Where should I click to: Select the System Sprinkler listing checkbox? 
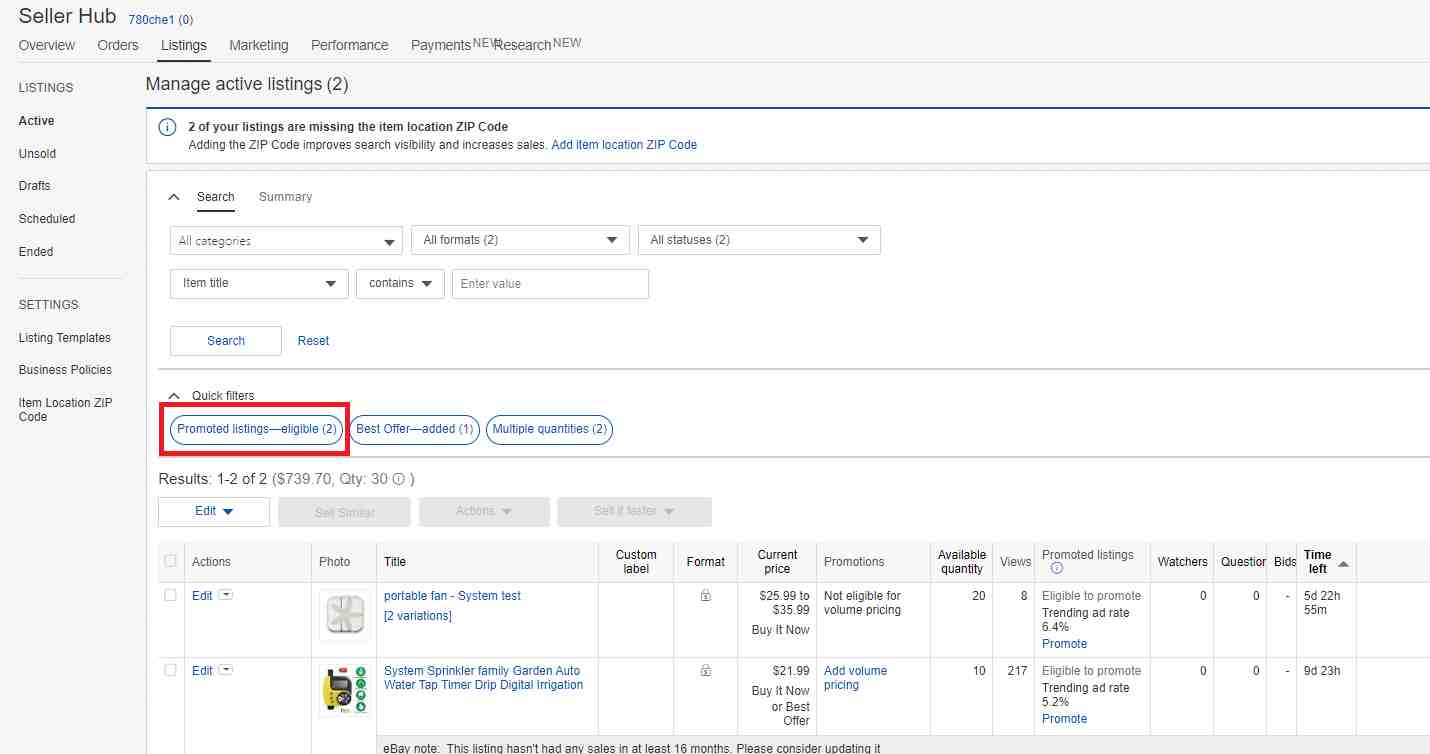(x=170, y=670)
